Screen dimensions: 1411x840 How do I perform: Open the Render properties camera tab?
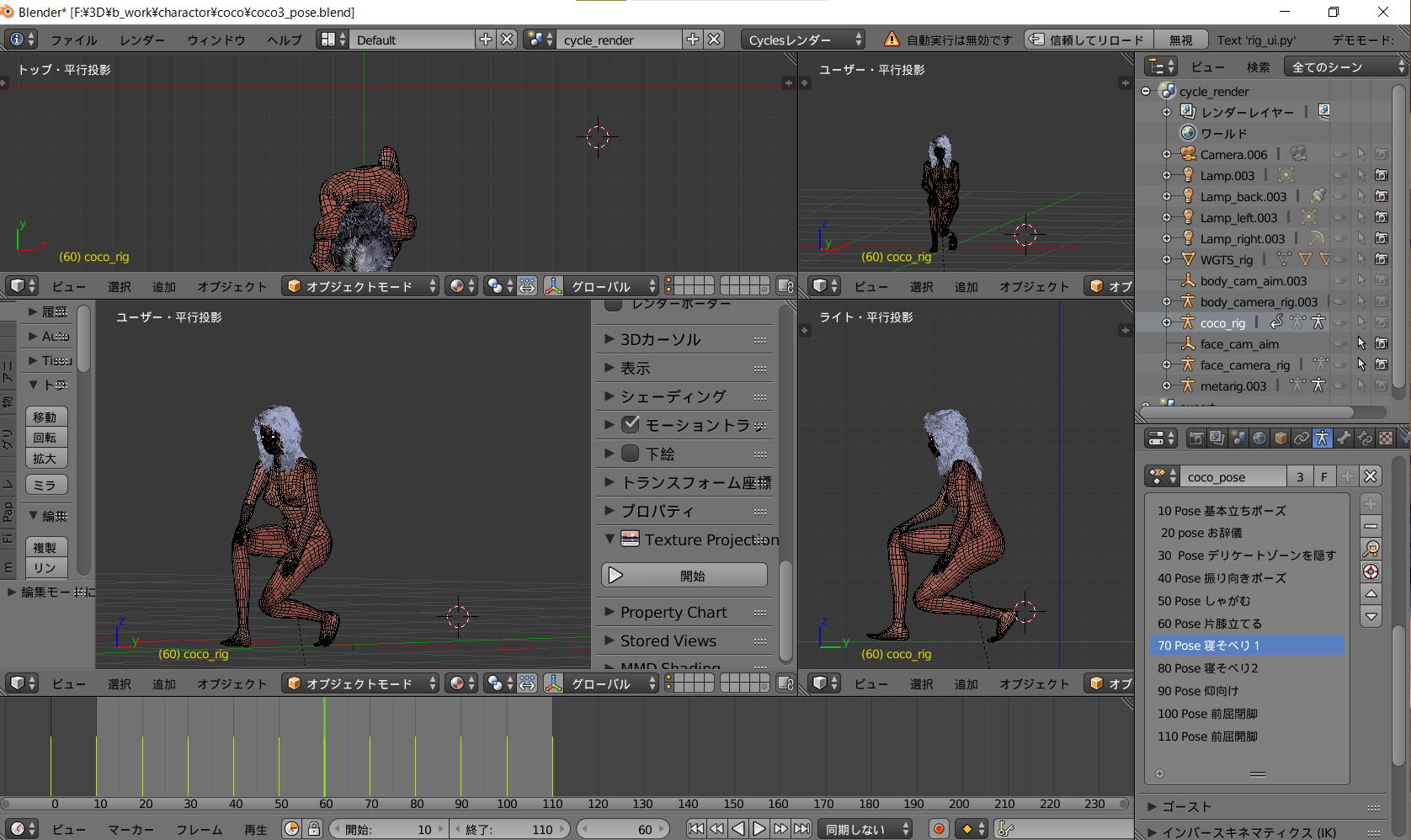coord(1195,438)
